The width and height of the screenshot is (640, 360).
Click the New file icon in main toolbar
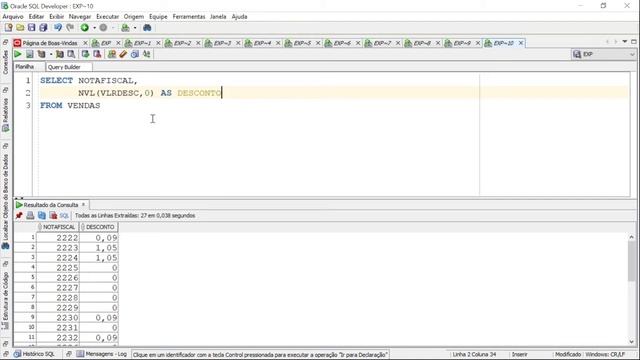[x=9, y=28]
